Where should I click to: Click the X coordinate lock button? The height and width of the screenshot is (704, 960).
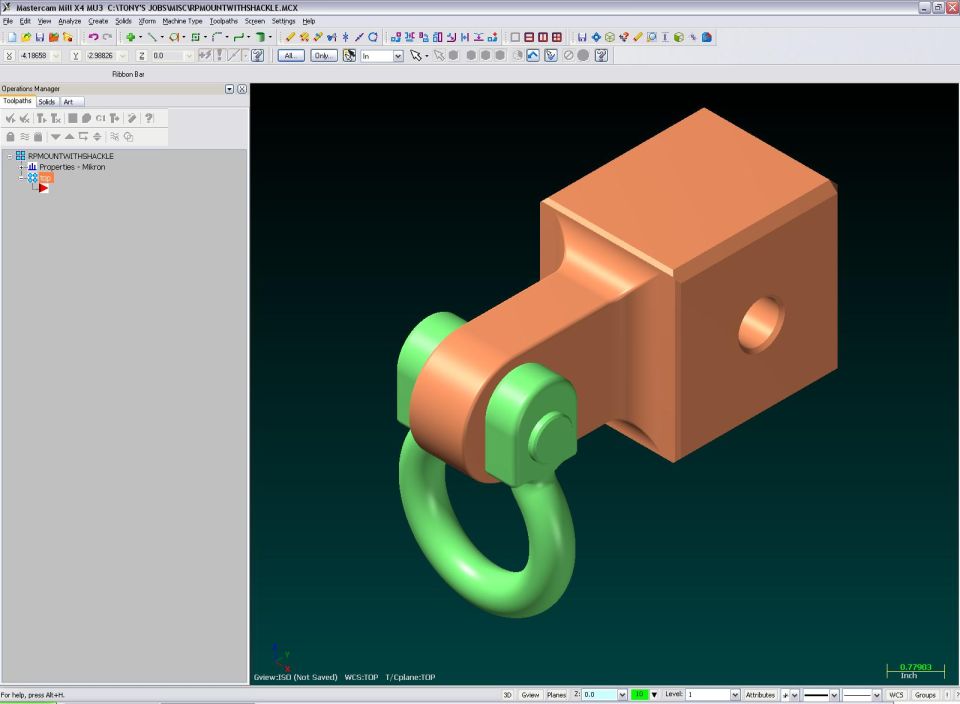(9, 56)
